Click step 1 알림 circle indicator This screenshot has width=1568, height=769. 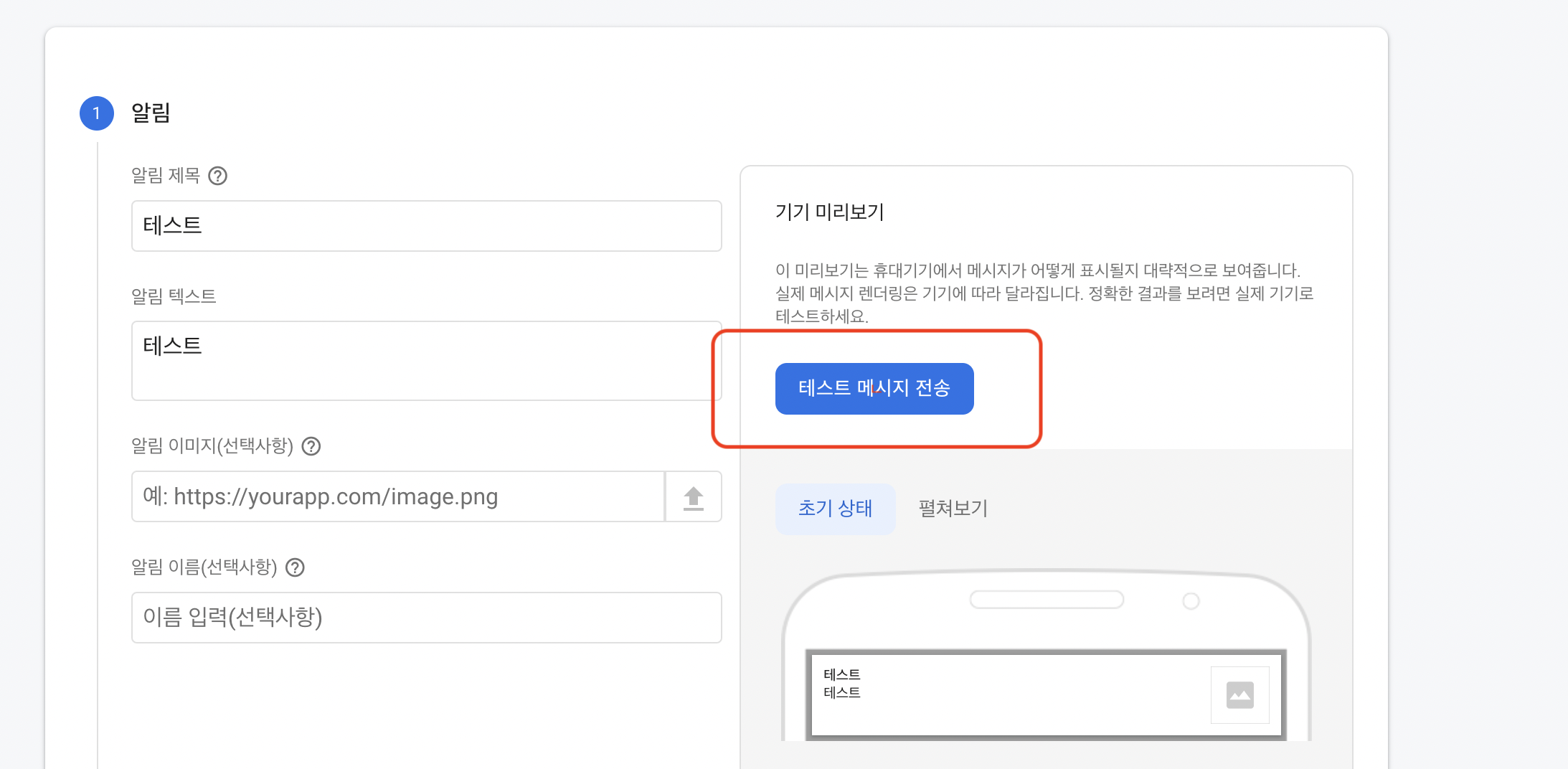(97, 113)
